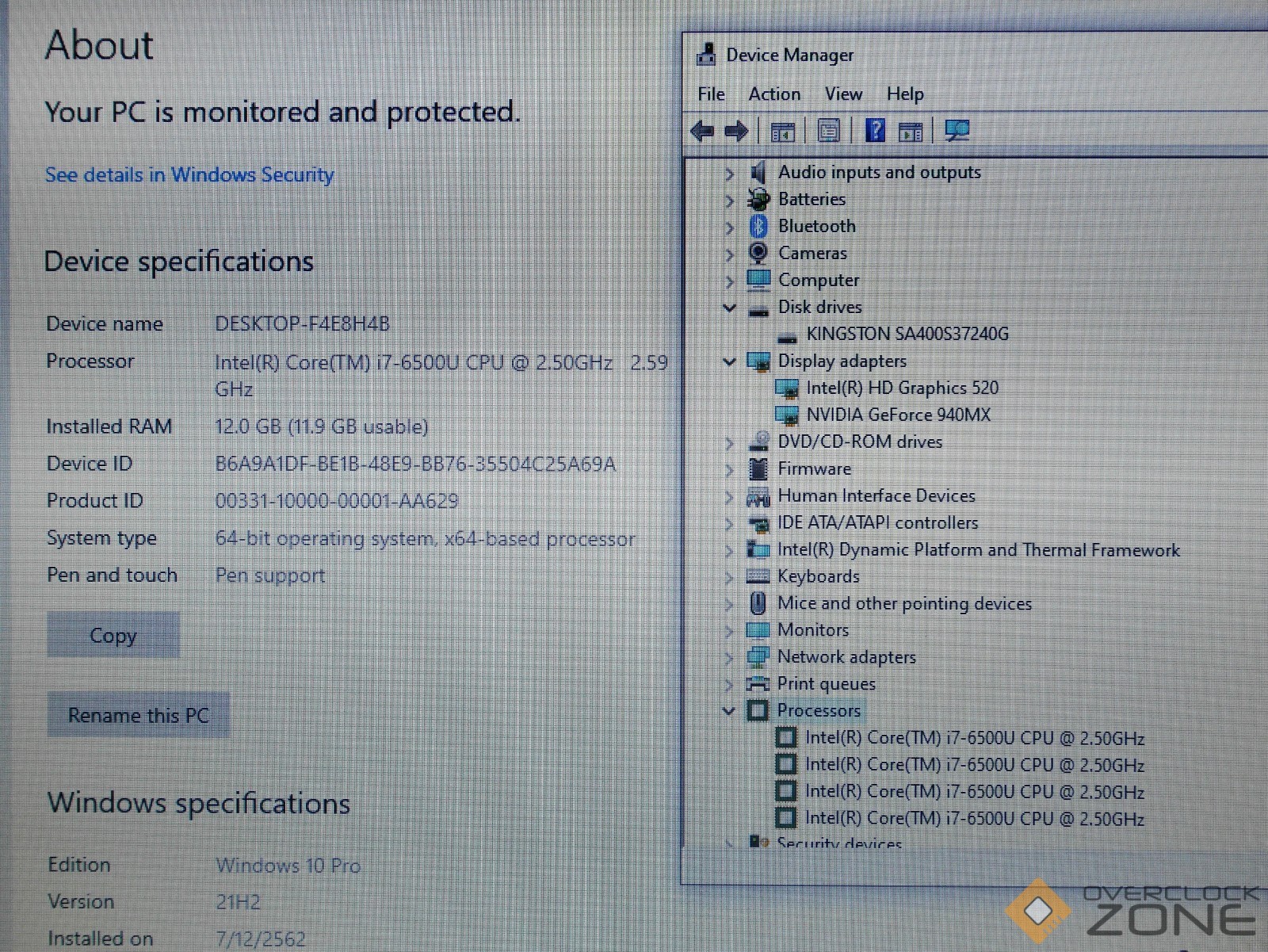Expand the Monitors node arrow

[729, 631]
